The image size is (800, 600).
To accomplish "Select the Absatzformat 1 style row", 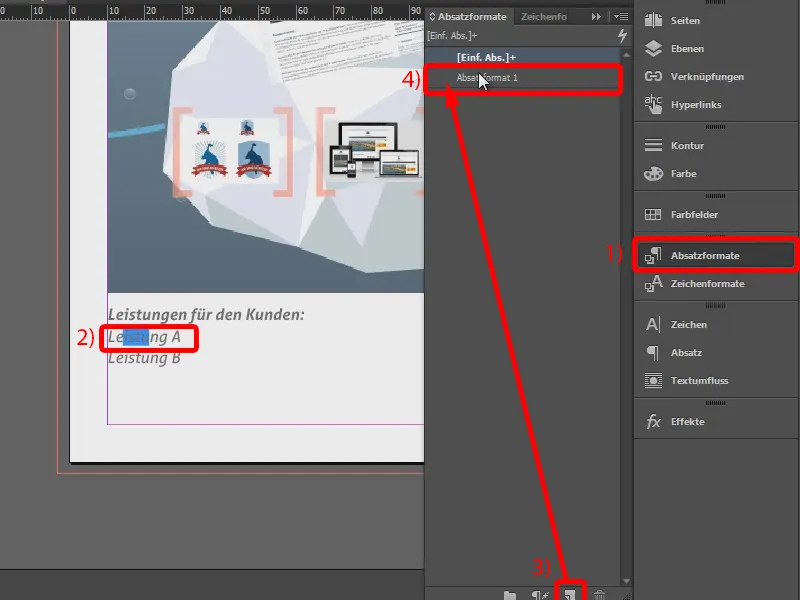I will pos(522,78).
